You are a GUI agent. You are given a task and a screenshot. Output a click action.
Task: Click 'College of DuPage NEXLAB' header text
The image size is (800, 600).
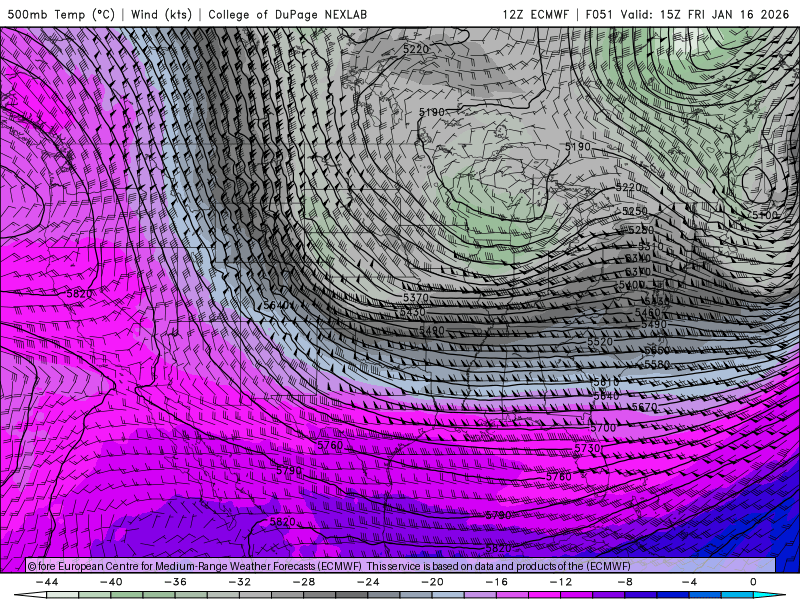[x=287, y=14]
